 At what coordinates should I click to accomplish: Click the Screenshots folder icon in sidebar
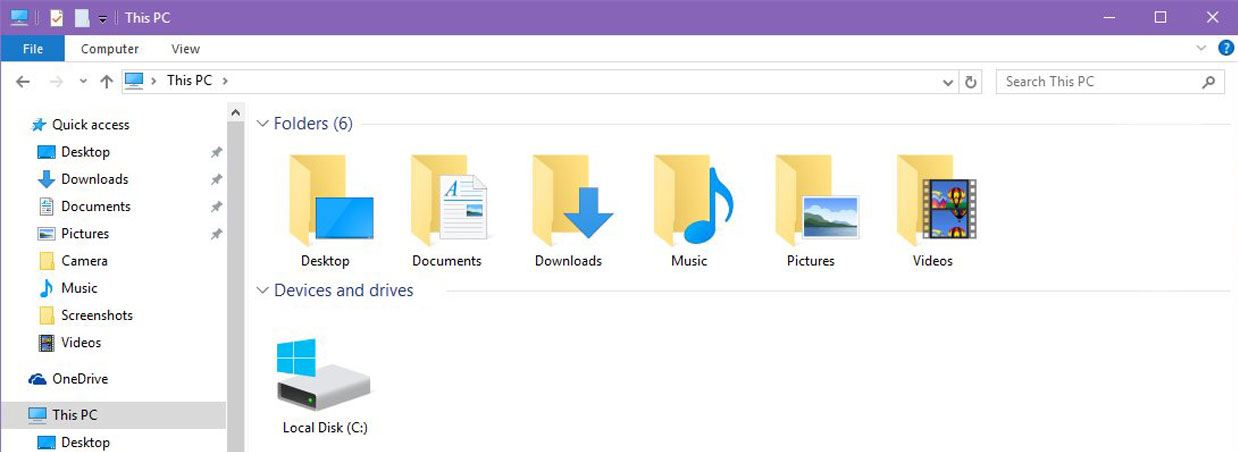[x=46, y=315]
